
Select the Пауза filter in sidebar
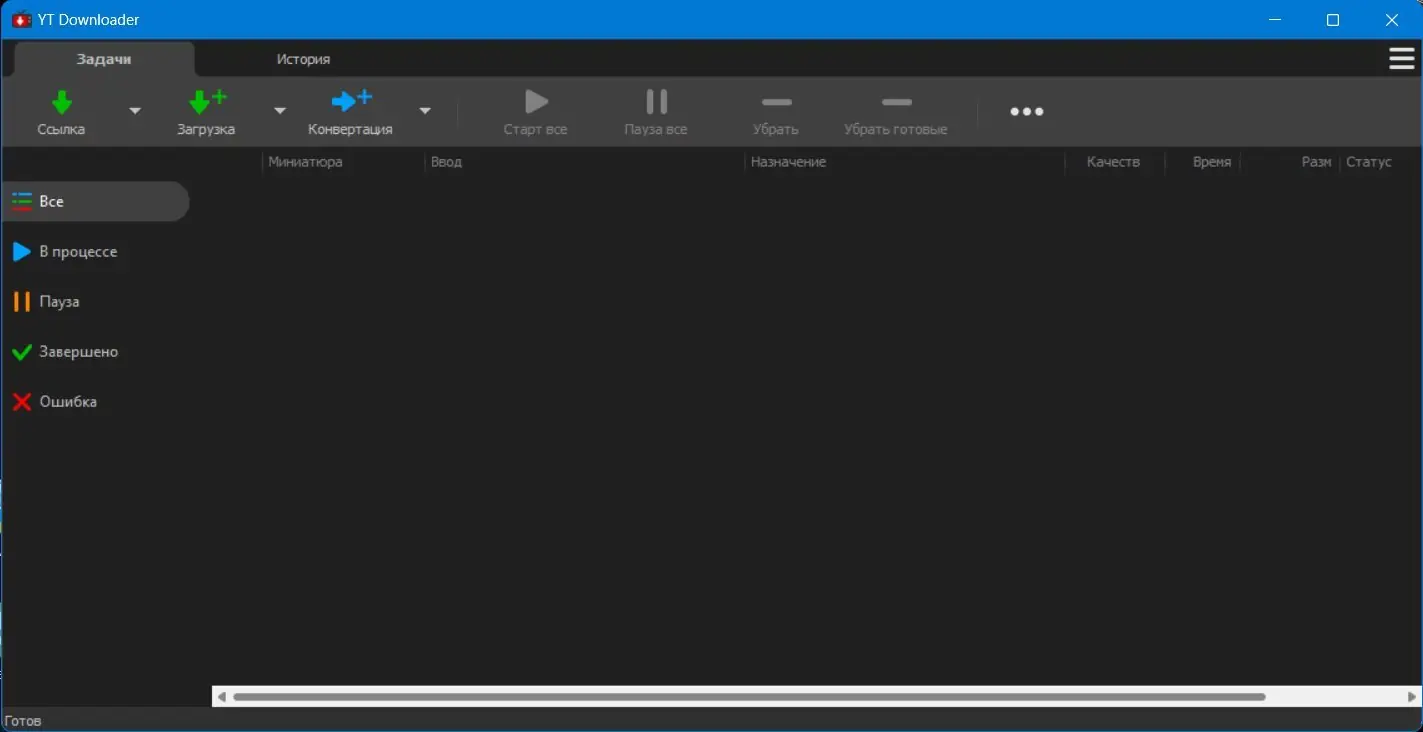pos(59,301)
